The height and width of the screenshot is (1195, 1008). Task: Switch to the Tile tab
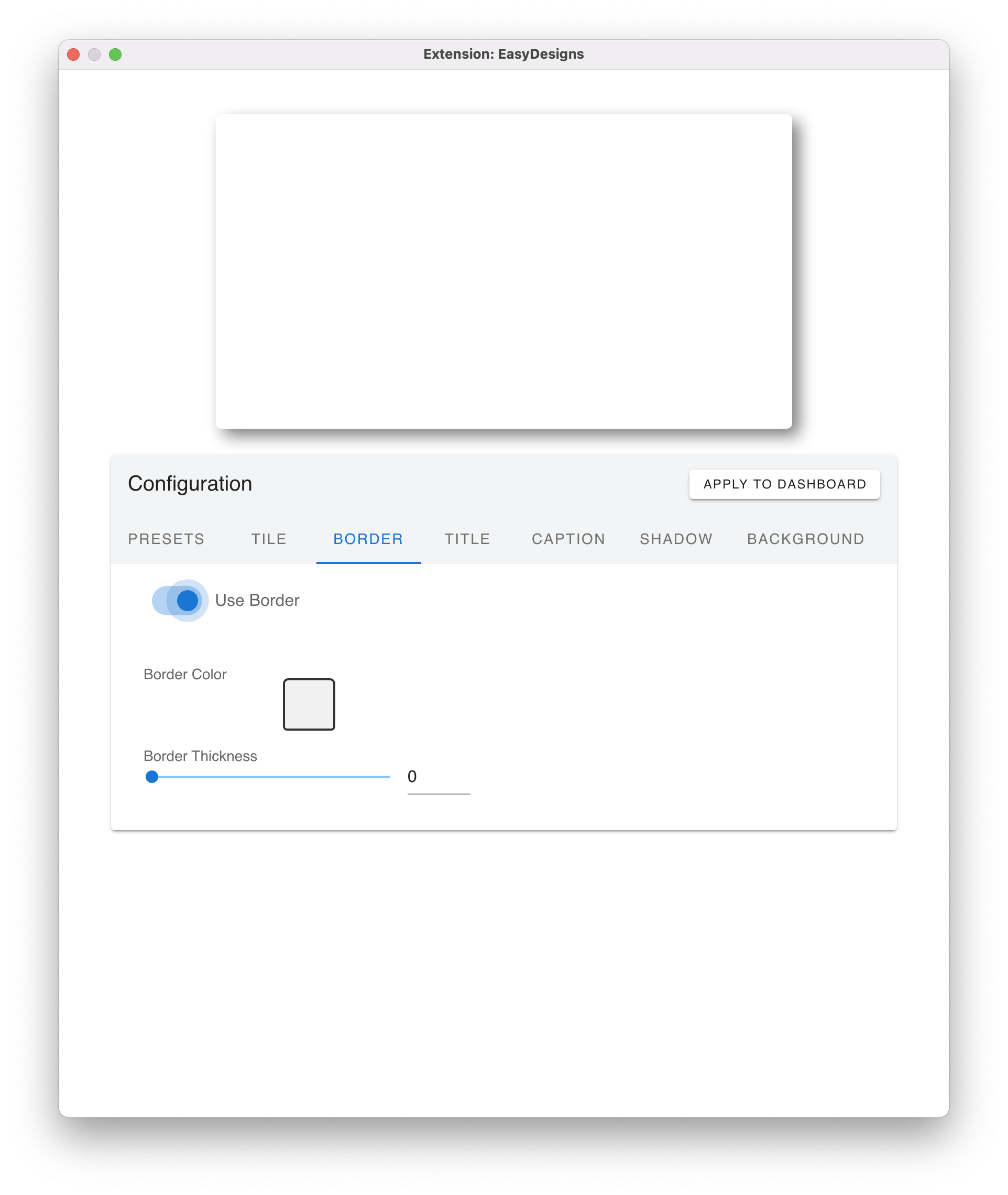point(269,539)
